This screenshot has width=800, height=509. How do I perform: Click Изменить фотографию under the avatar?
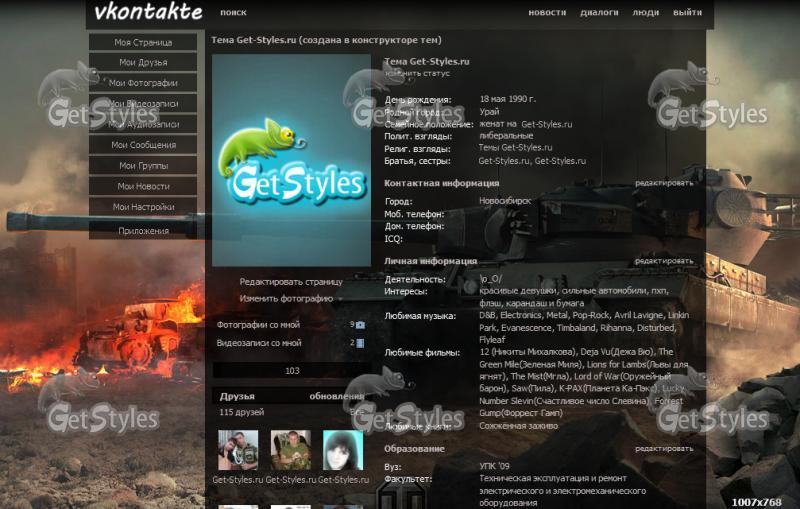coord(286,298)
